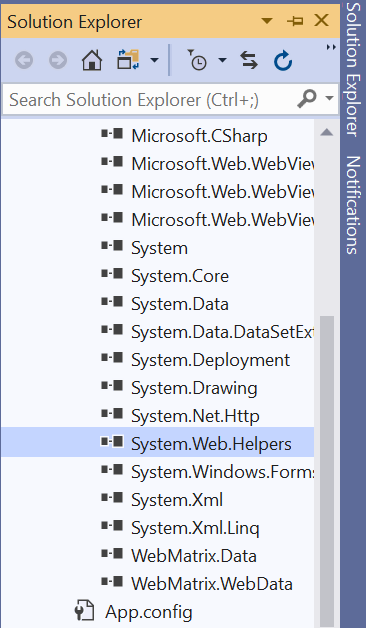The image size is (366, 628).
Task: Switch between solutions and folder views
Action: (x=128, y=60)
